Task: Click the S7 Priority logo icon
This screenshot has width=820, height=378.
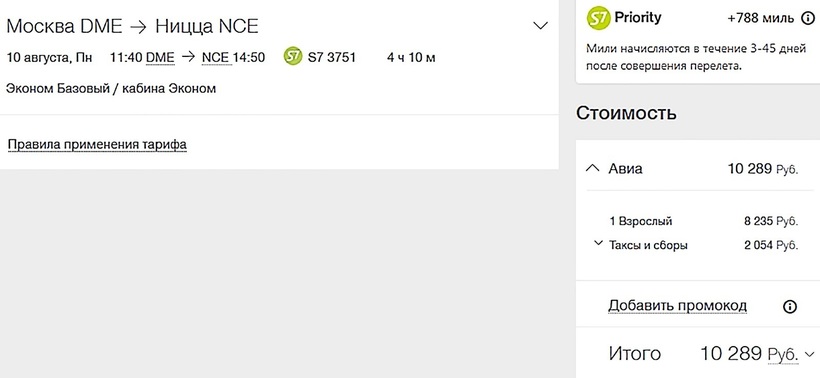Action: (x=598, y=18)
